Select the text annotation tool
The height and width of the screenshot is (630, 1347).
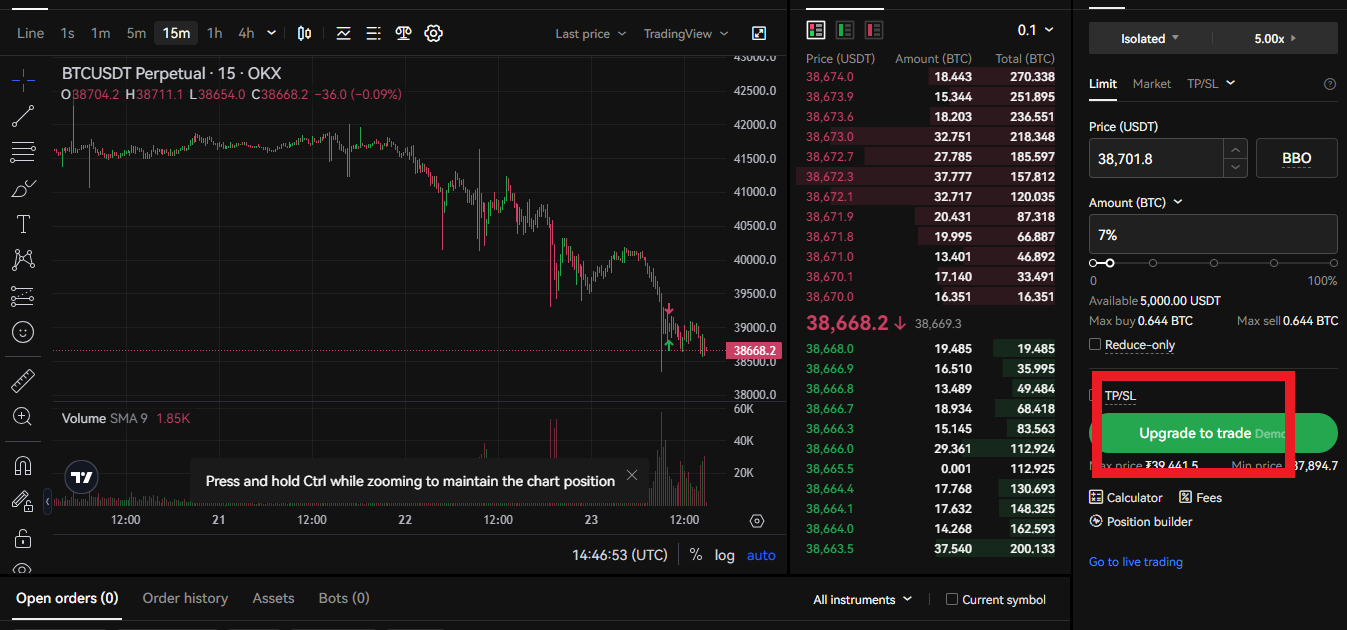click(23, 224)
